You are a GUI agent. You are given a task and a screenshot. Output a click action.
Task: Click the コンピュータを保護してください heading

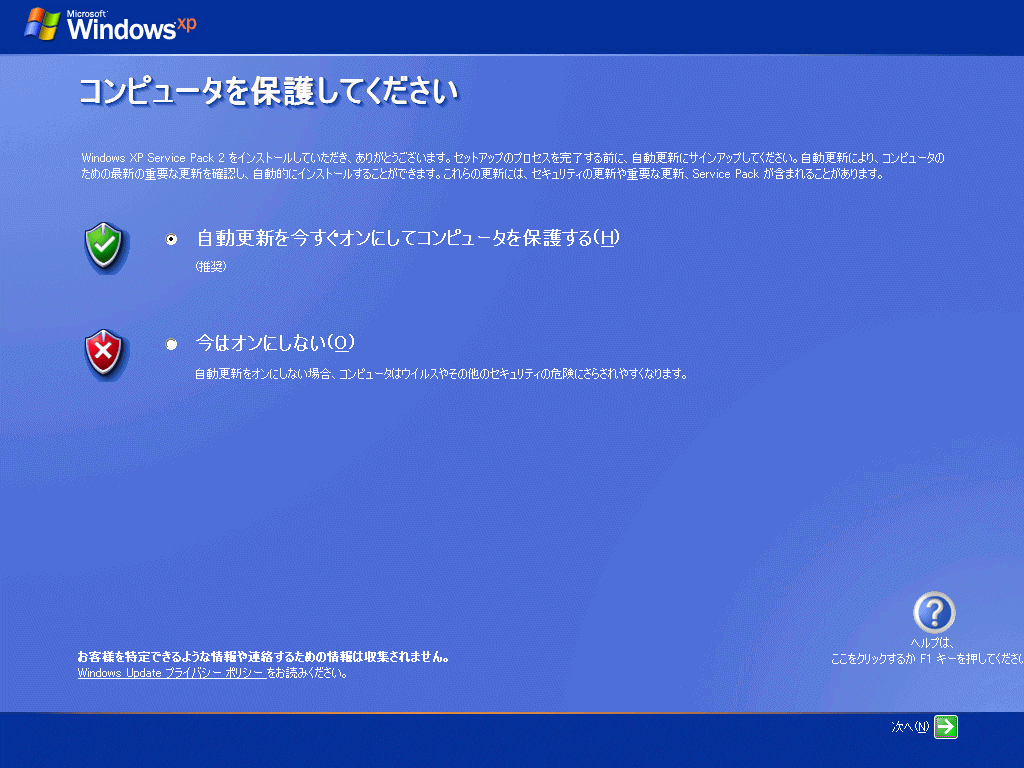[x=268, y=92]
